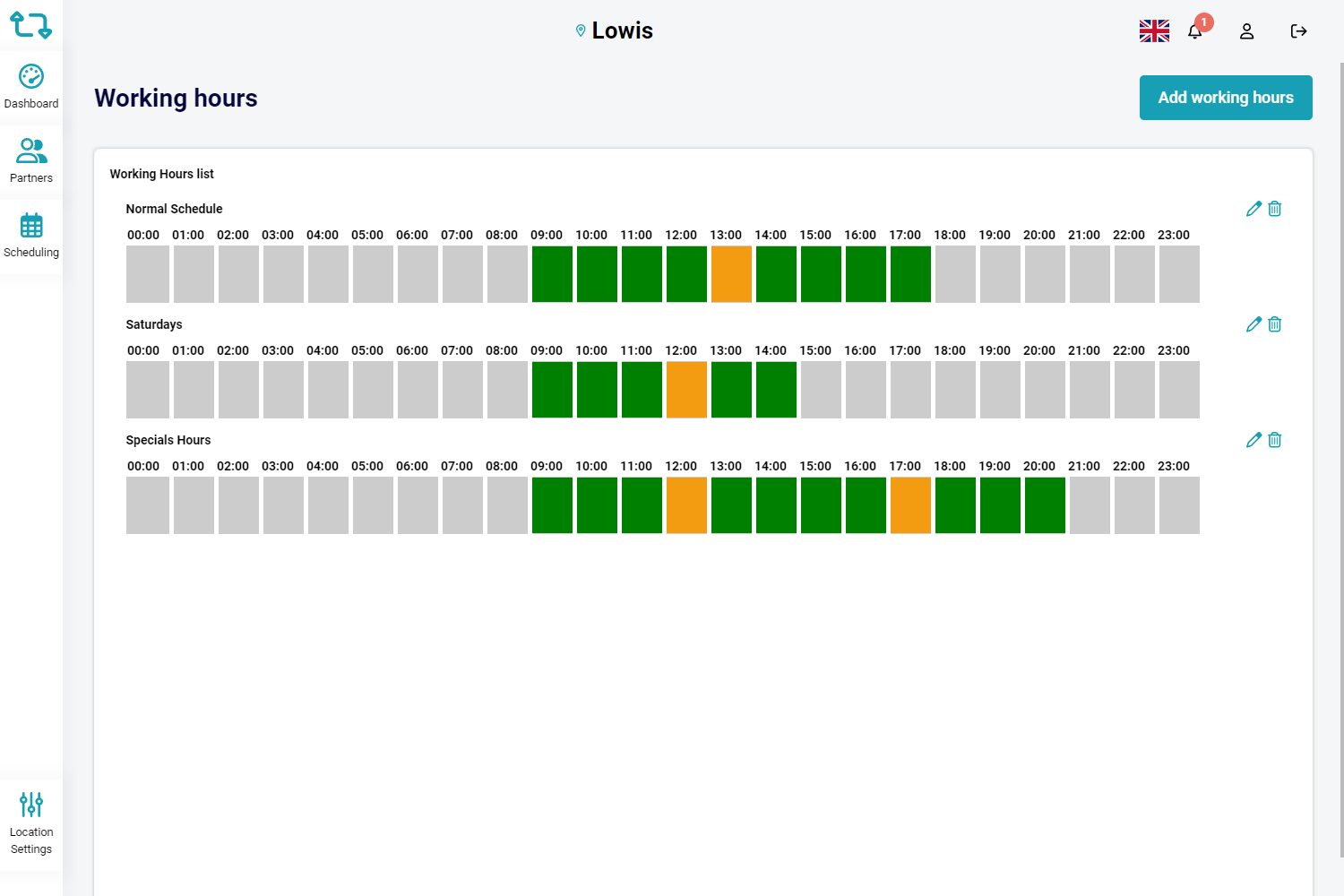
Task: Select orange 13:00 block in Normal Schedule
Action: pos(731,274)
